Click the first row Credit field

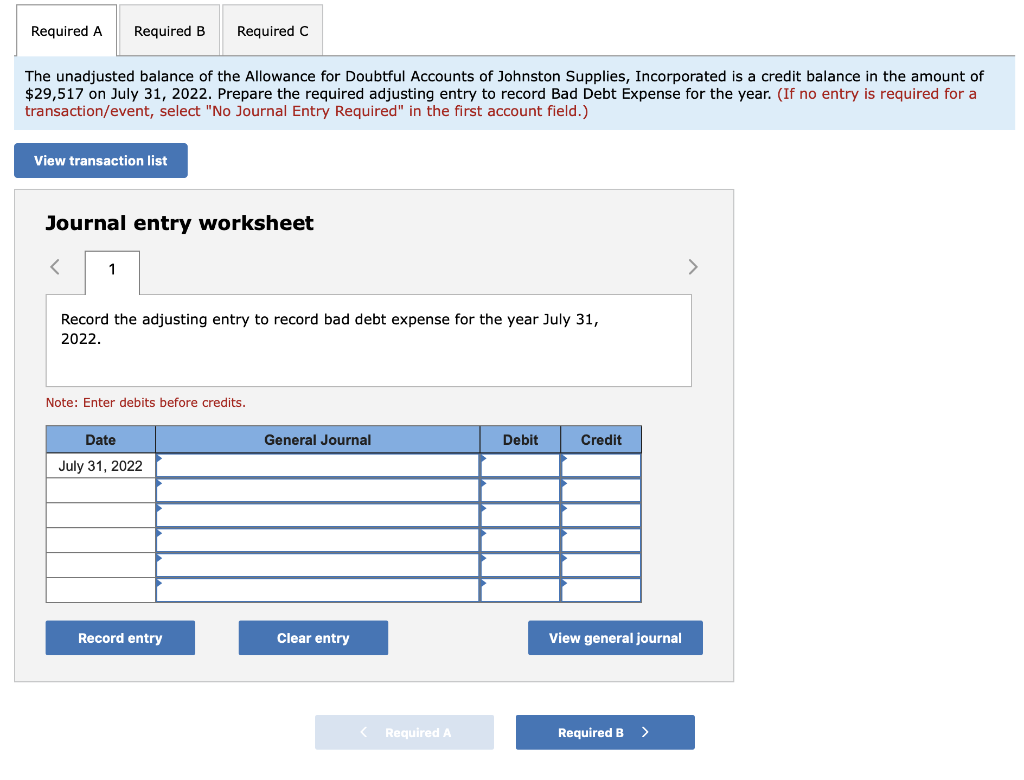(600, 465)
